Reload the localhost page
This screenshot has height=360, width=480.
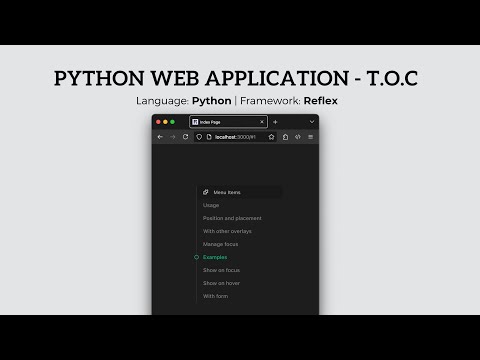pyautogui.click(x=185, y=137)
